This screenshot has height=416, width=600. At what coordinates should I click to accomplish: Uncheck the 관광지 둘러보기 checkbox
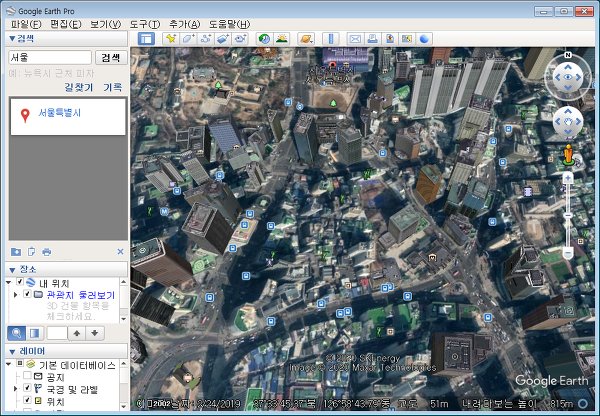(27, 294)
